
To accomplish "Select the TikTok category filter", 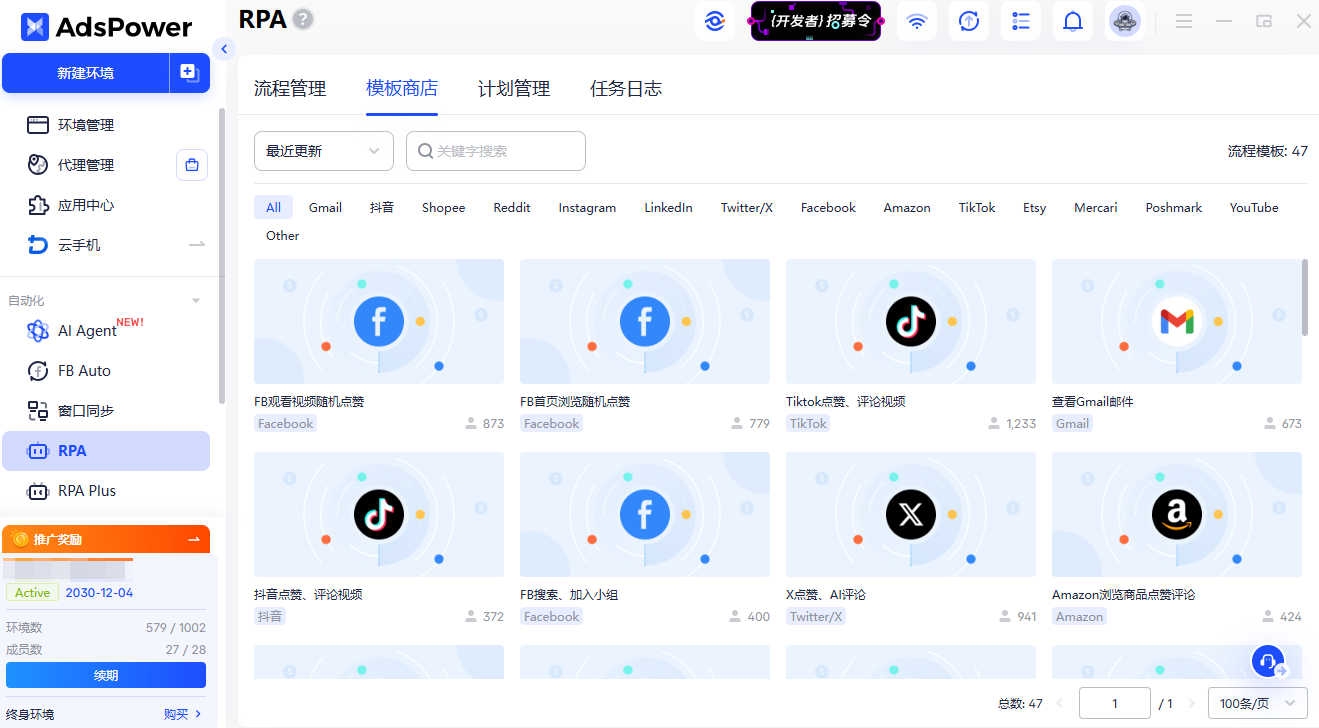I will tap(977, 207).
